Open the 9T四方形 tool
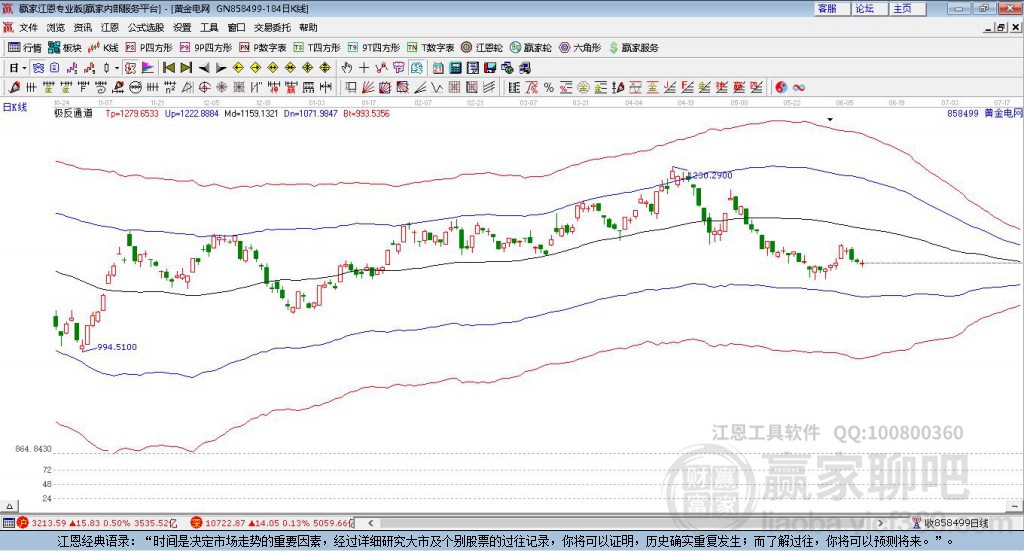This screenshot has height=551, width=1024. click(x=374, y=48)
